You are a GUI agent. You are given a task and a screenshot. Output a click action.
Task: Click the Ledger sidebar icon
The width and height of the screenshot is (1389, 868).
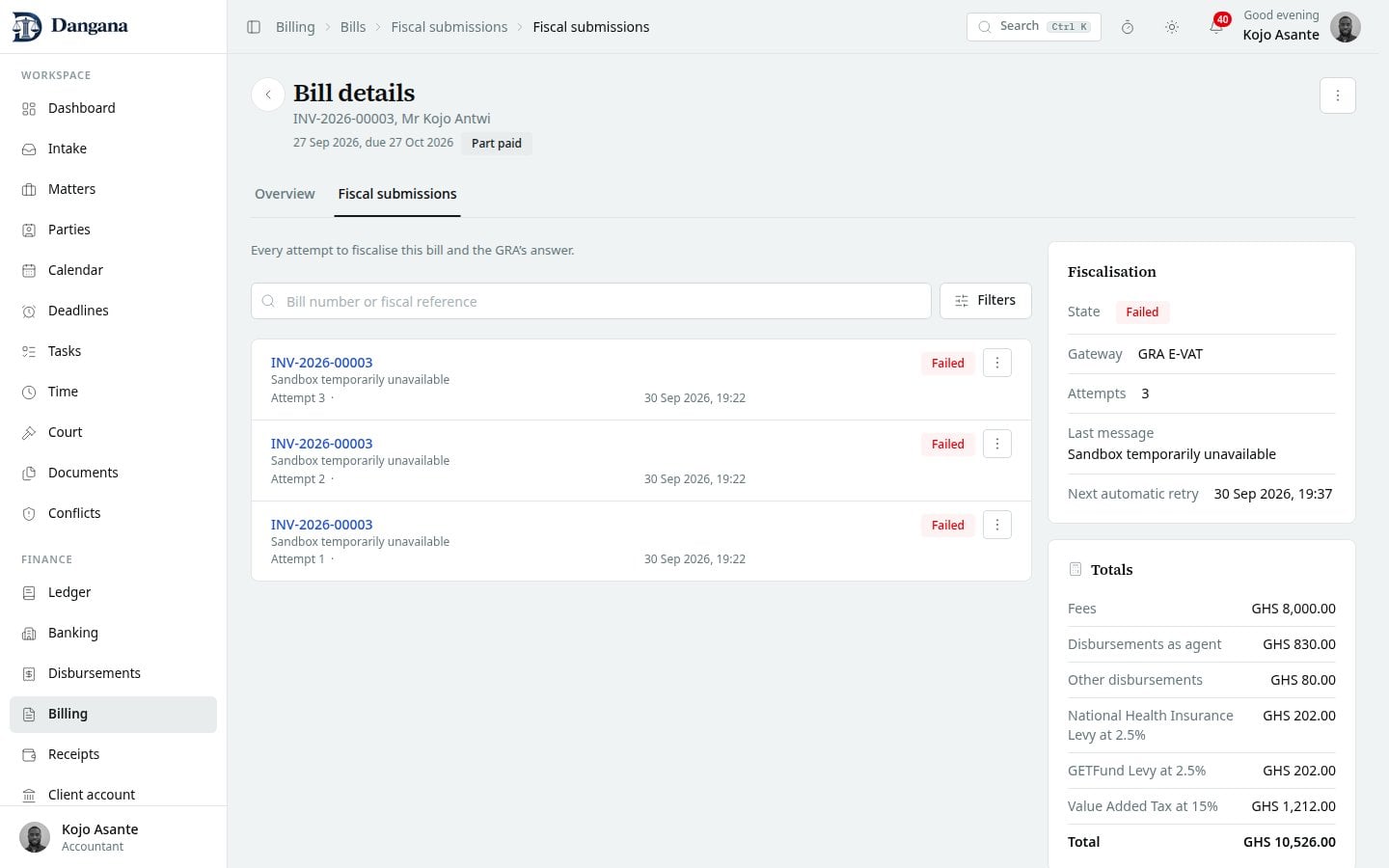pyautogui.click(x=29, y=592)
